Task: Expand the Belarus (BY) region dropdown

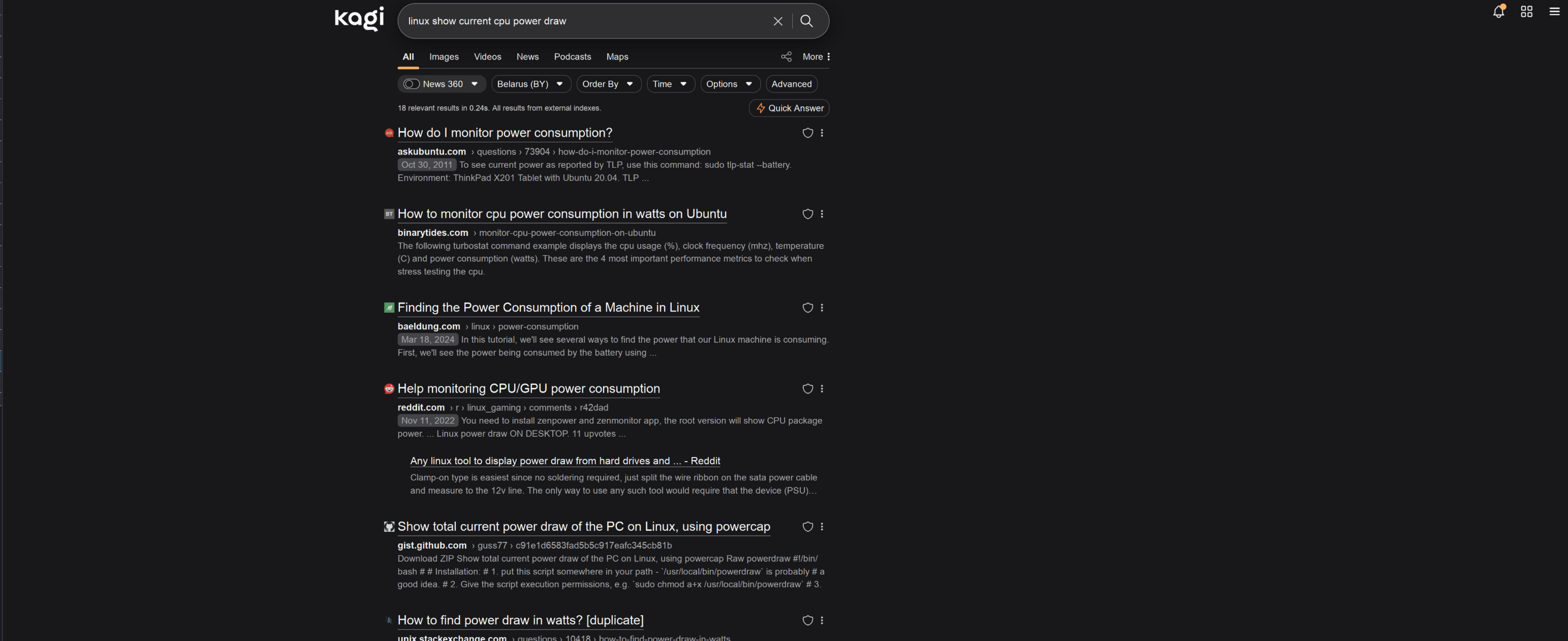Action: [530, 84]
